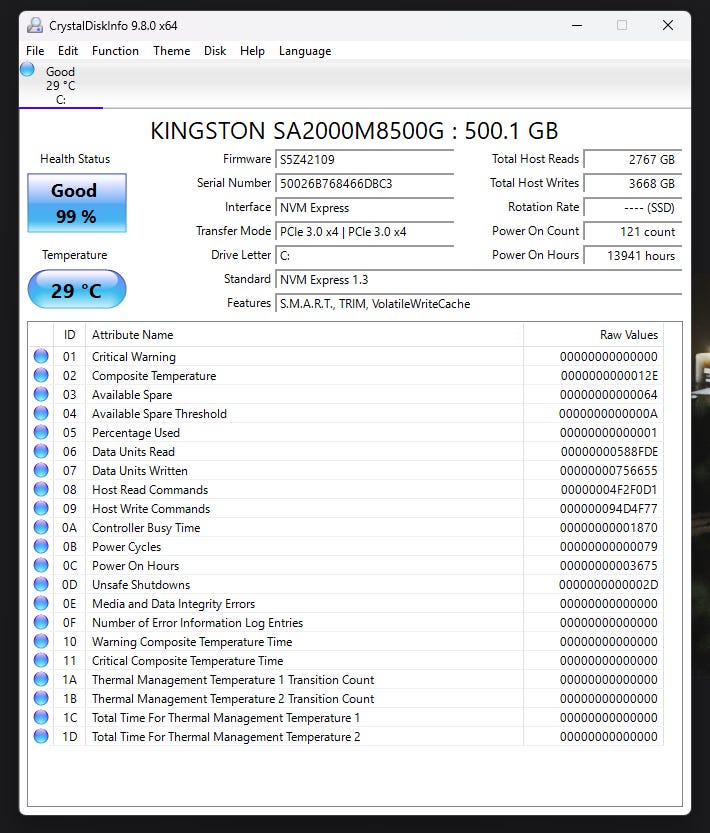Select raw value 0000000000012E
Screen dimensions: 710x833
tap(609, 376)
